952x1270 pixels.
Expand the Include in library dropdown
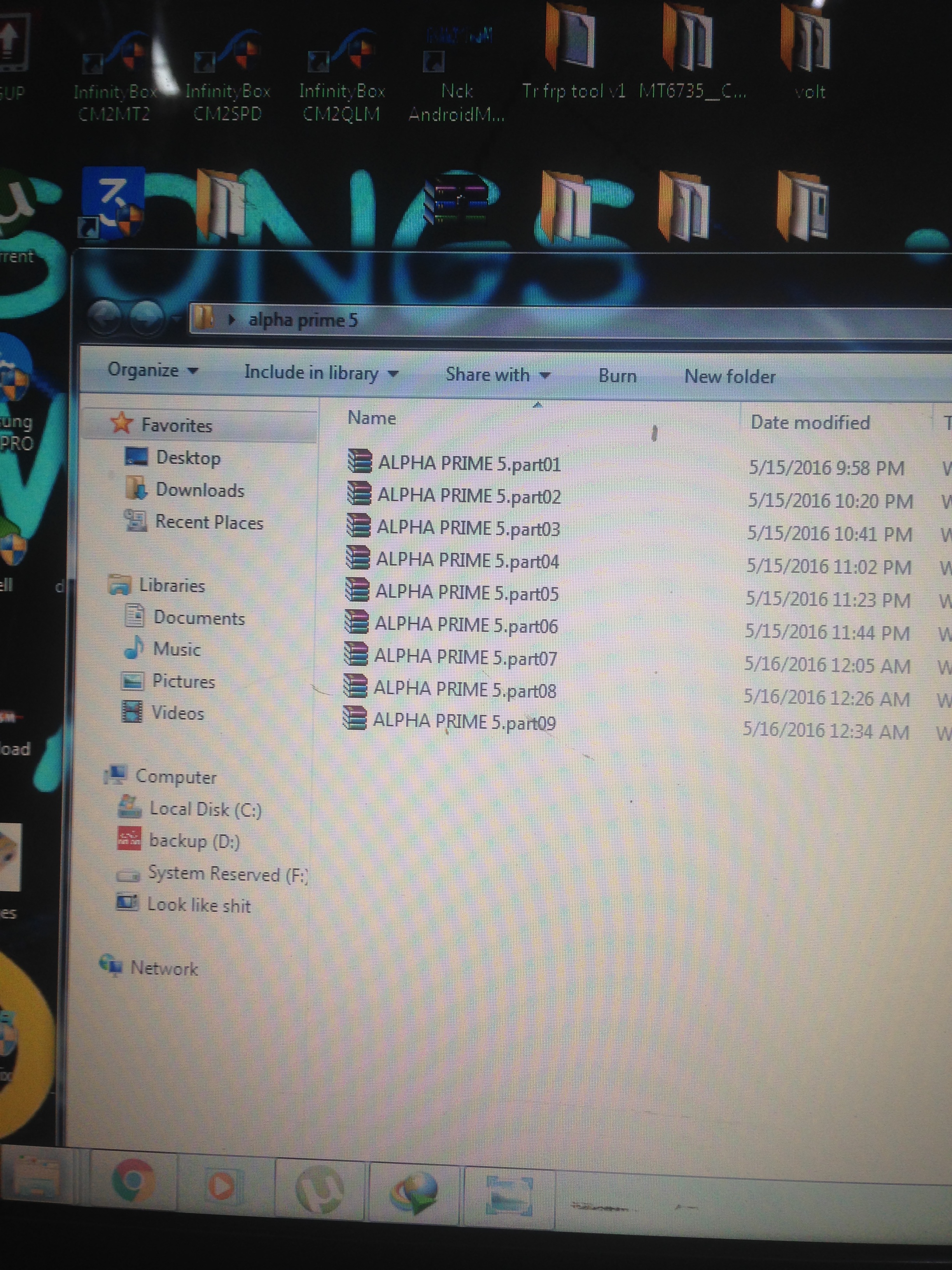point(320,373)
